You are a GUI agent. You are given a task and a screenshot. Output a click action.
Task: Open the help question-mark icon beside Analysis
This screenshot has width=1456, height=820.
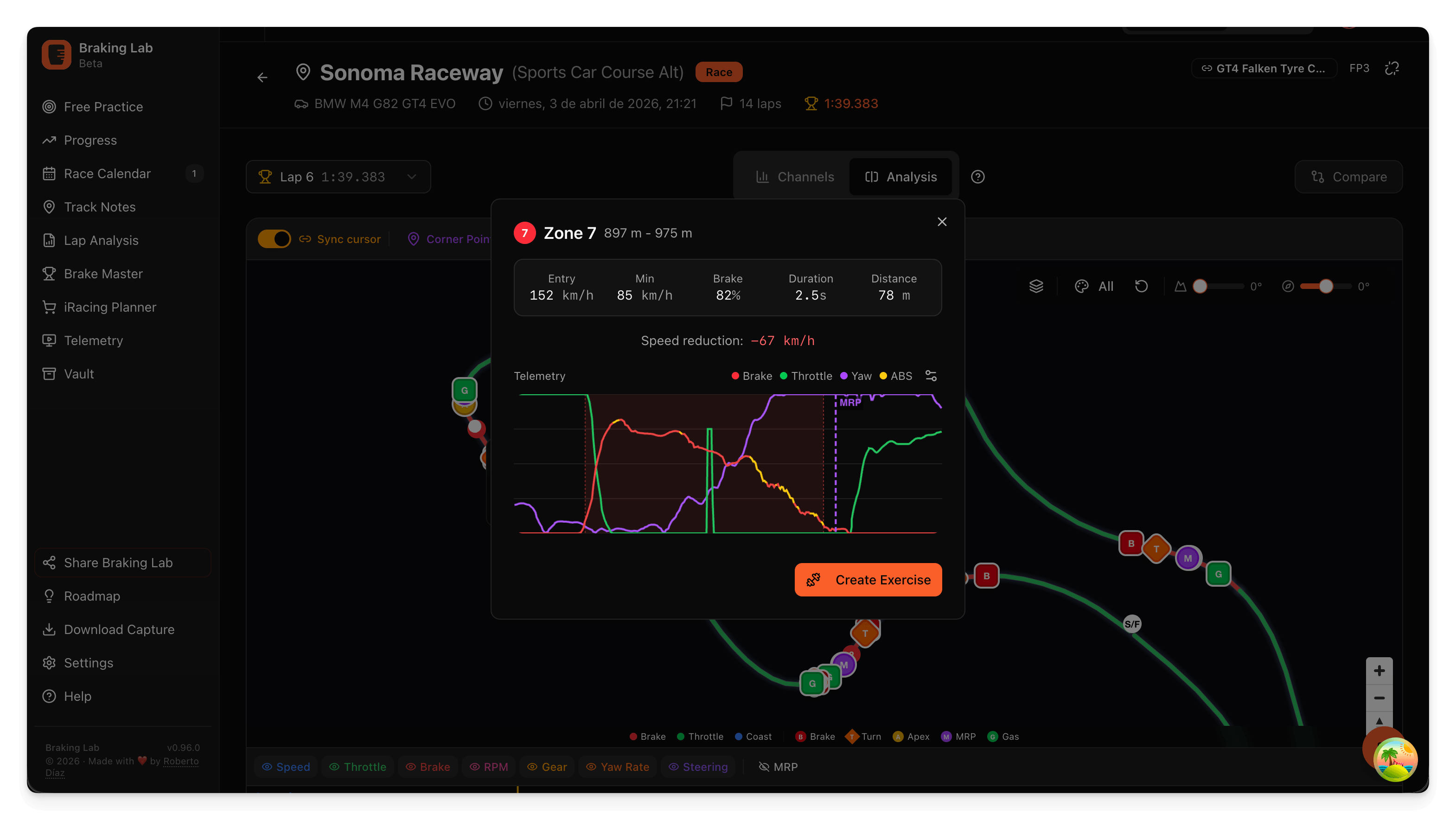click(978, 176)
